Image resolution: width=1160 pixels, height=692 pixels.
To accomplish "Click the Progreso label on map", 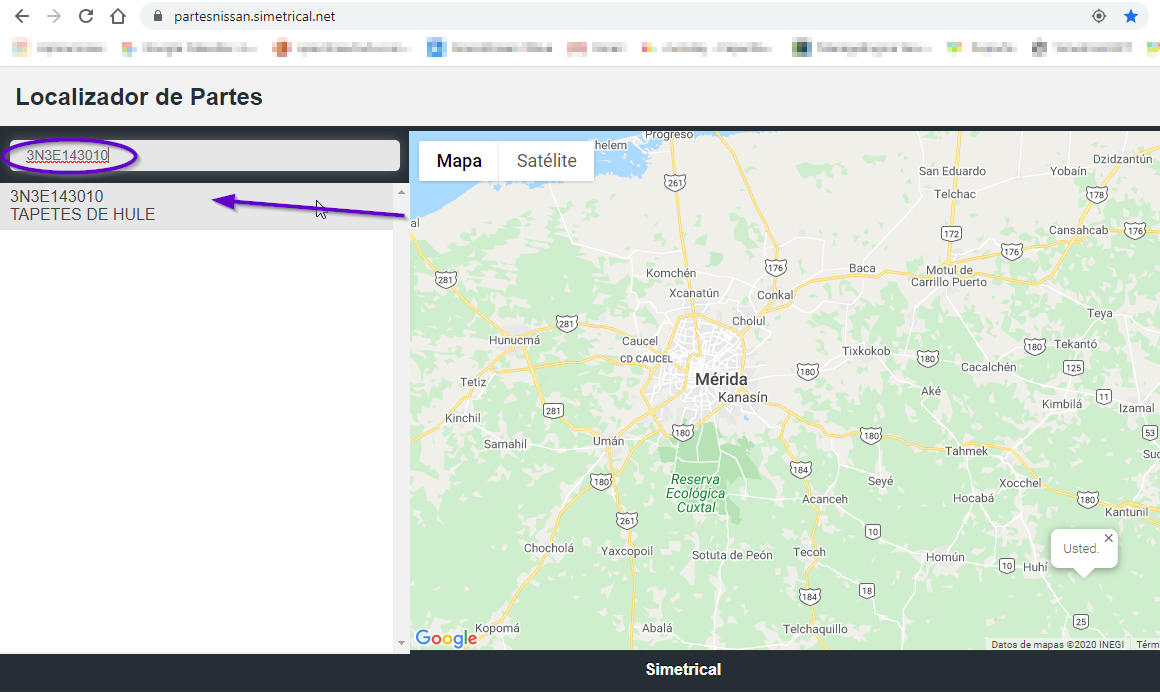I will (x=669, y=135).
